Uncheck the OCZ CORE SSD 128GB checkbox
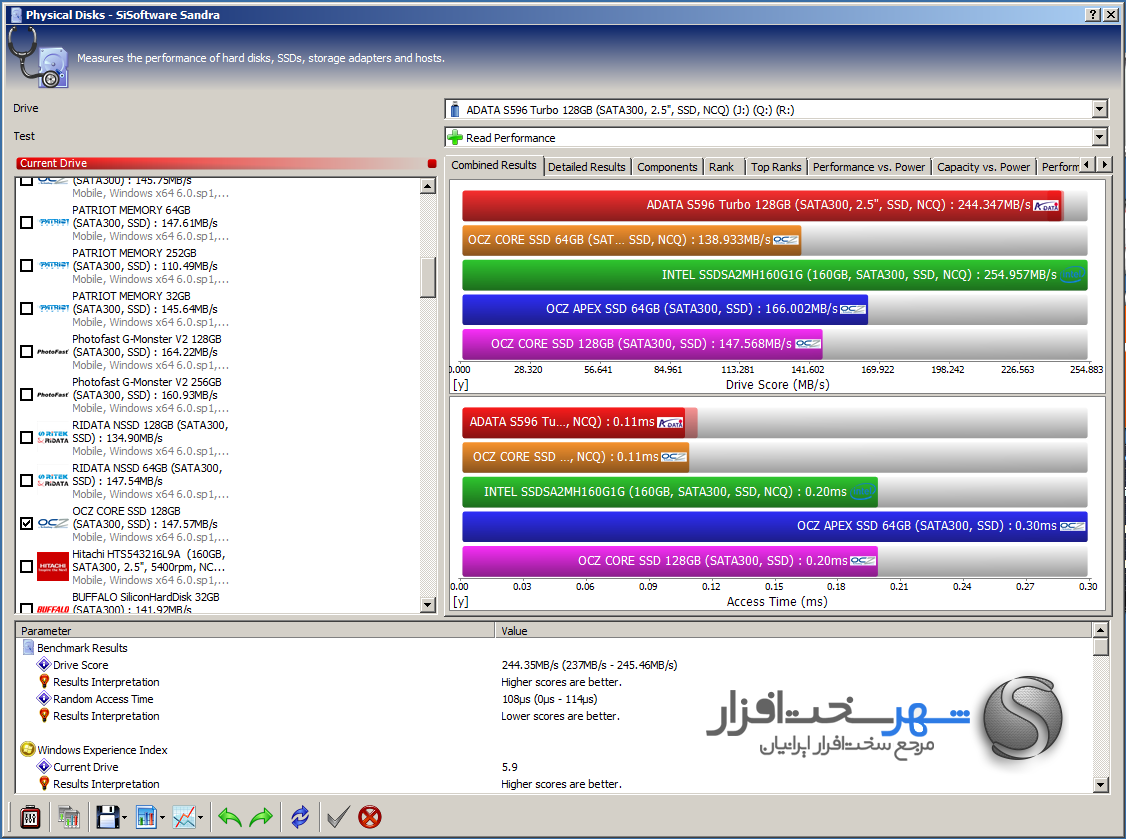The height and width of the screenshot is (839, 1126). click(x=27, y=524)
